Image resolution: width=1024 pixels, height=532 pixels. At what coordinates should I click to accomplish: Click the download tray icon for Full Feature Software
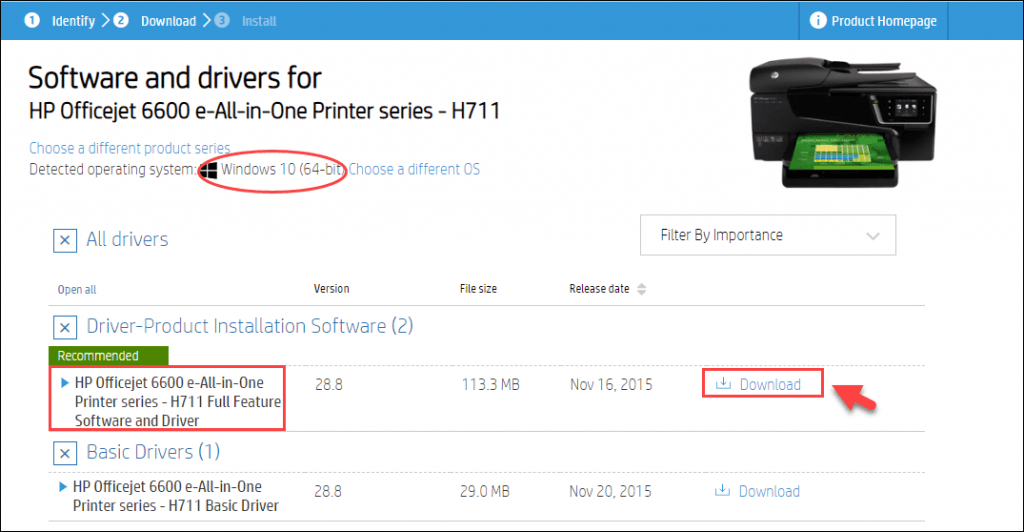click(x=723, y=383)
